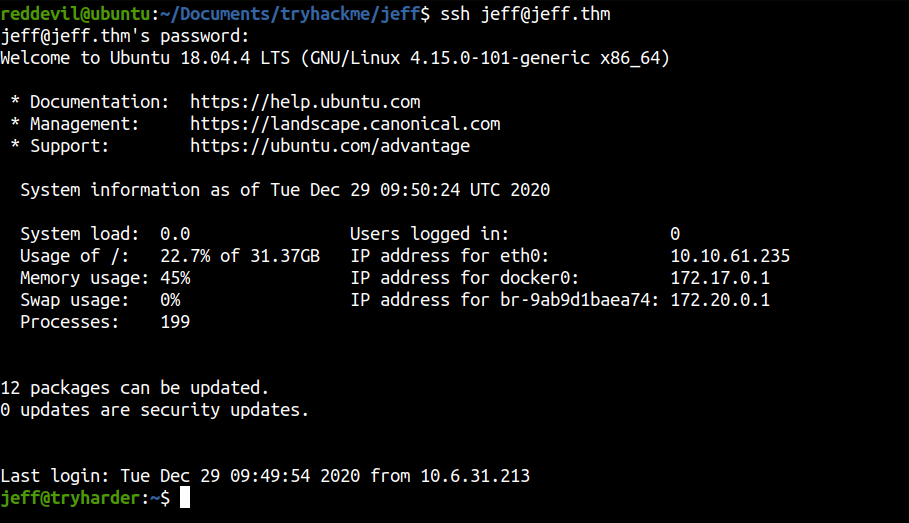Click the Processes count 199
Viewport: 909px width, 523px height.
[x=175, y=322]
